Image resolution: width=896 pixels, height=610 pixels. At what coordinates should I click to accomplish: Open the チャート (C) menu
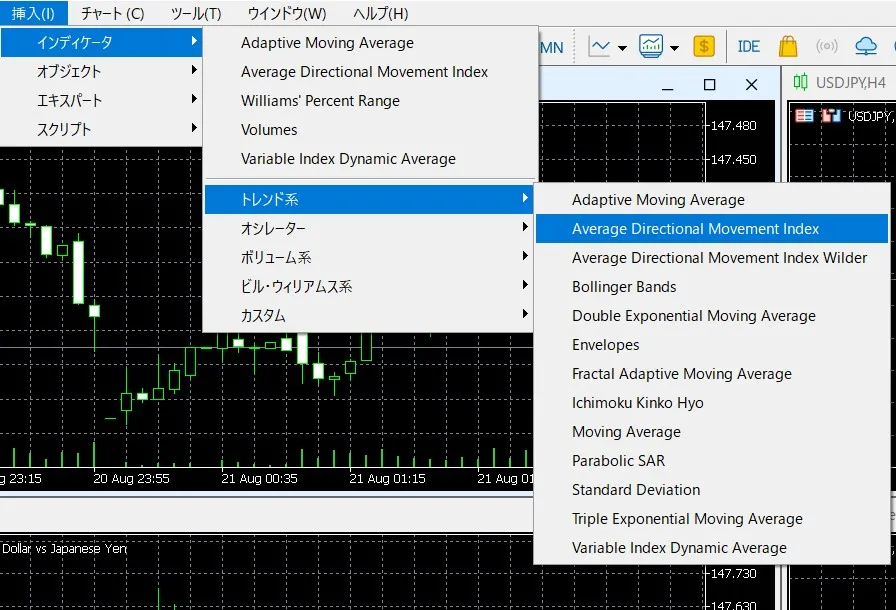coord(112,14)
